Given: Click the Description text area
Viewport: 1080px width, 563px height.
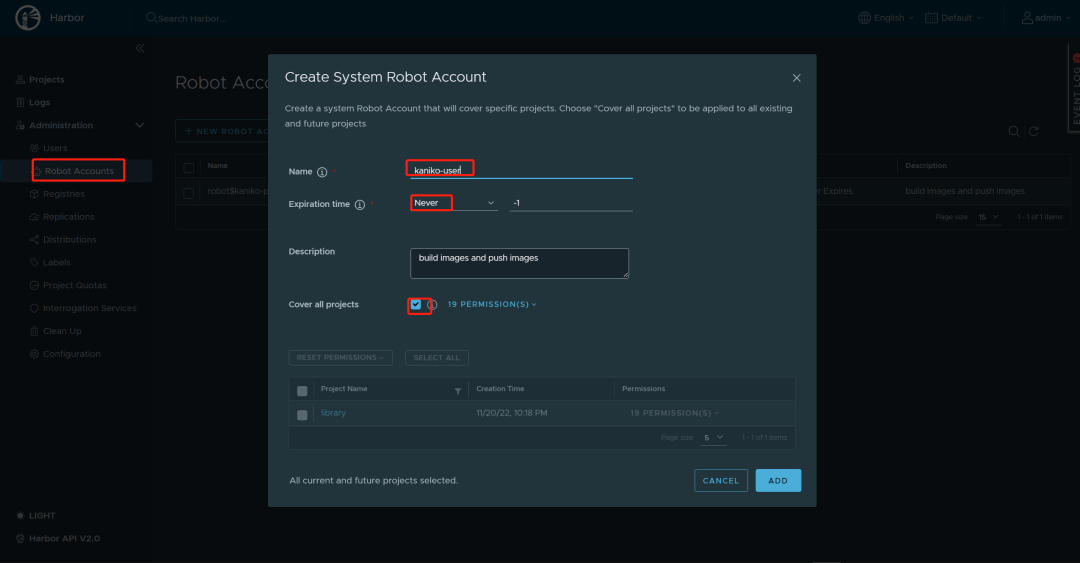Looking at the screenshot, I should [x=519, y=263].
